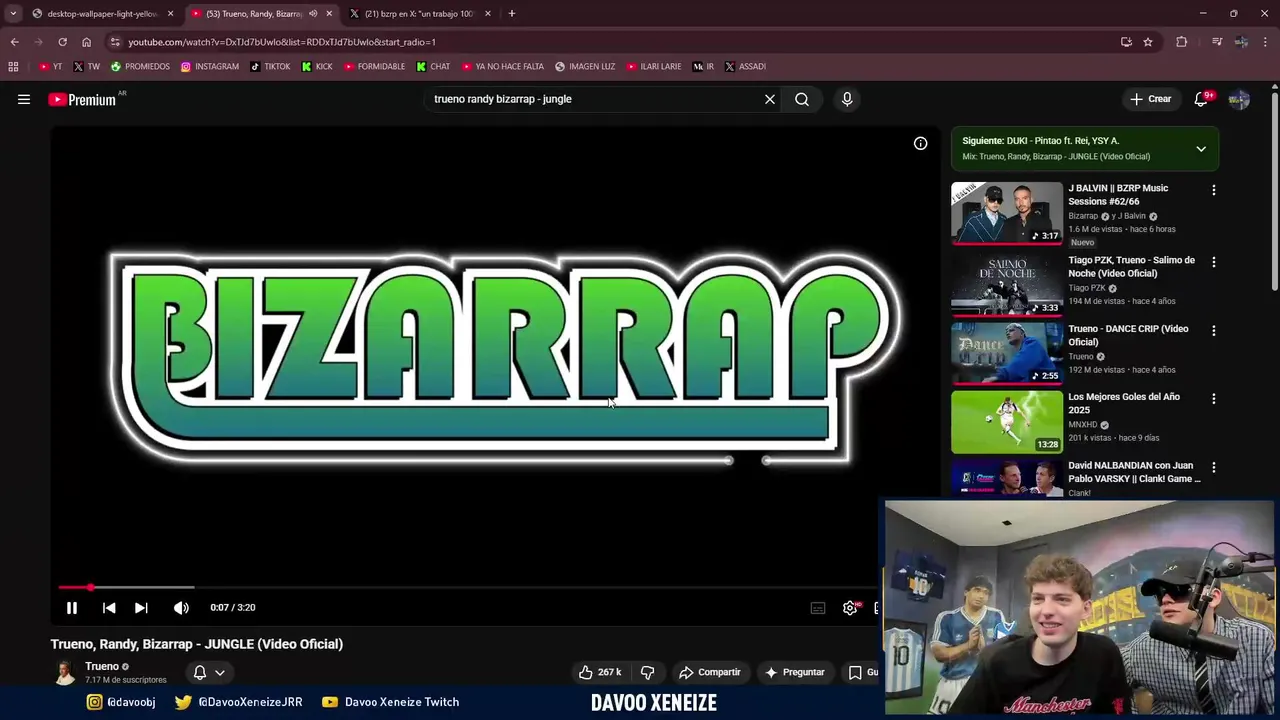
Task: Dislike the video with thumbs down
Action: point(647,672)
